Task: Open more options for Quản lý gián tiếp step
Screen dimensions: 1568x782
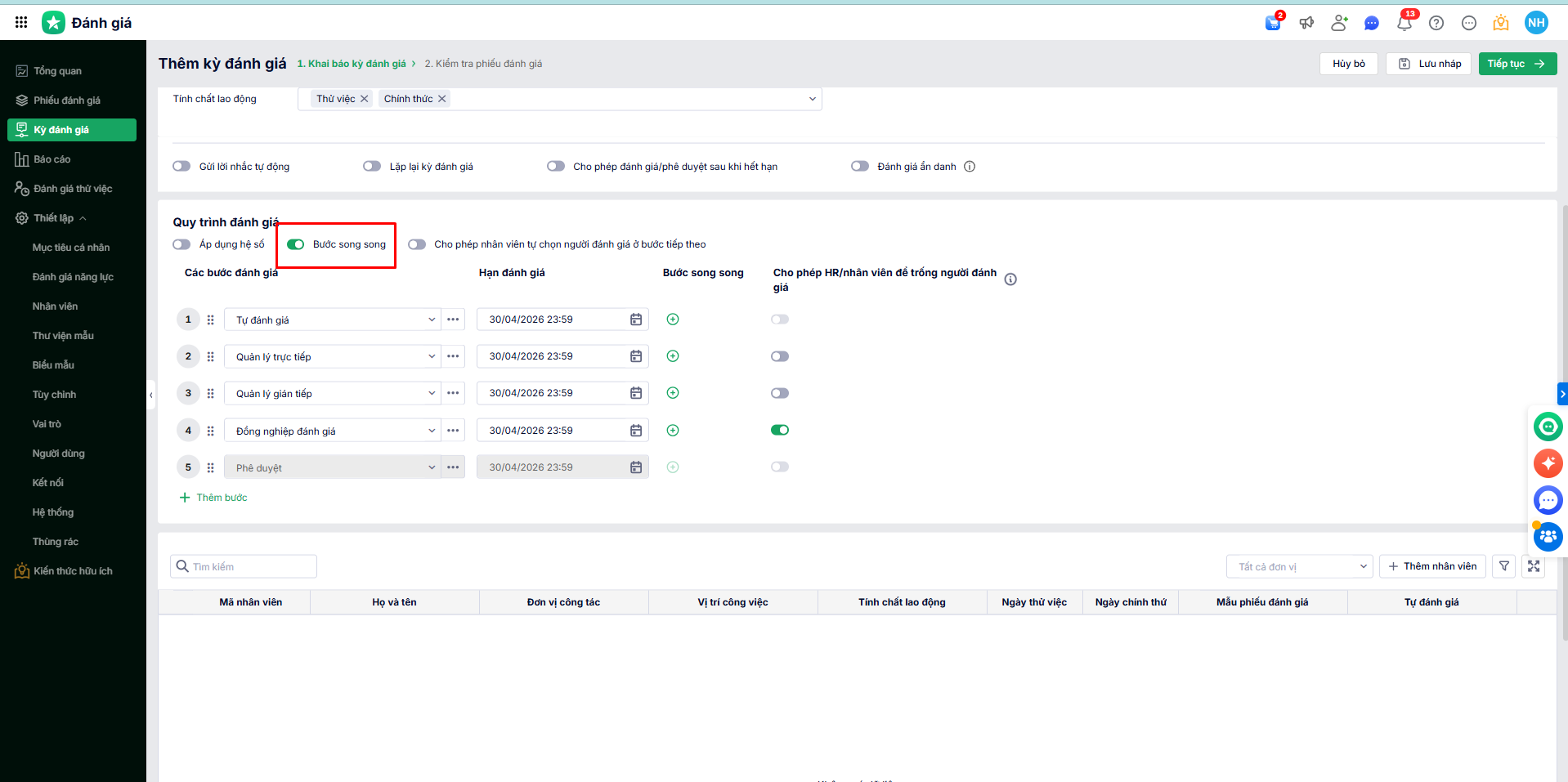Action: (453, 393)
